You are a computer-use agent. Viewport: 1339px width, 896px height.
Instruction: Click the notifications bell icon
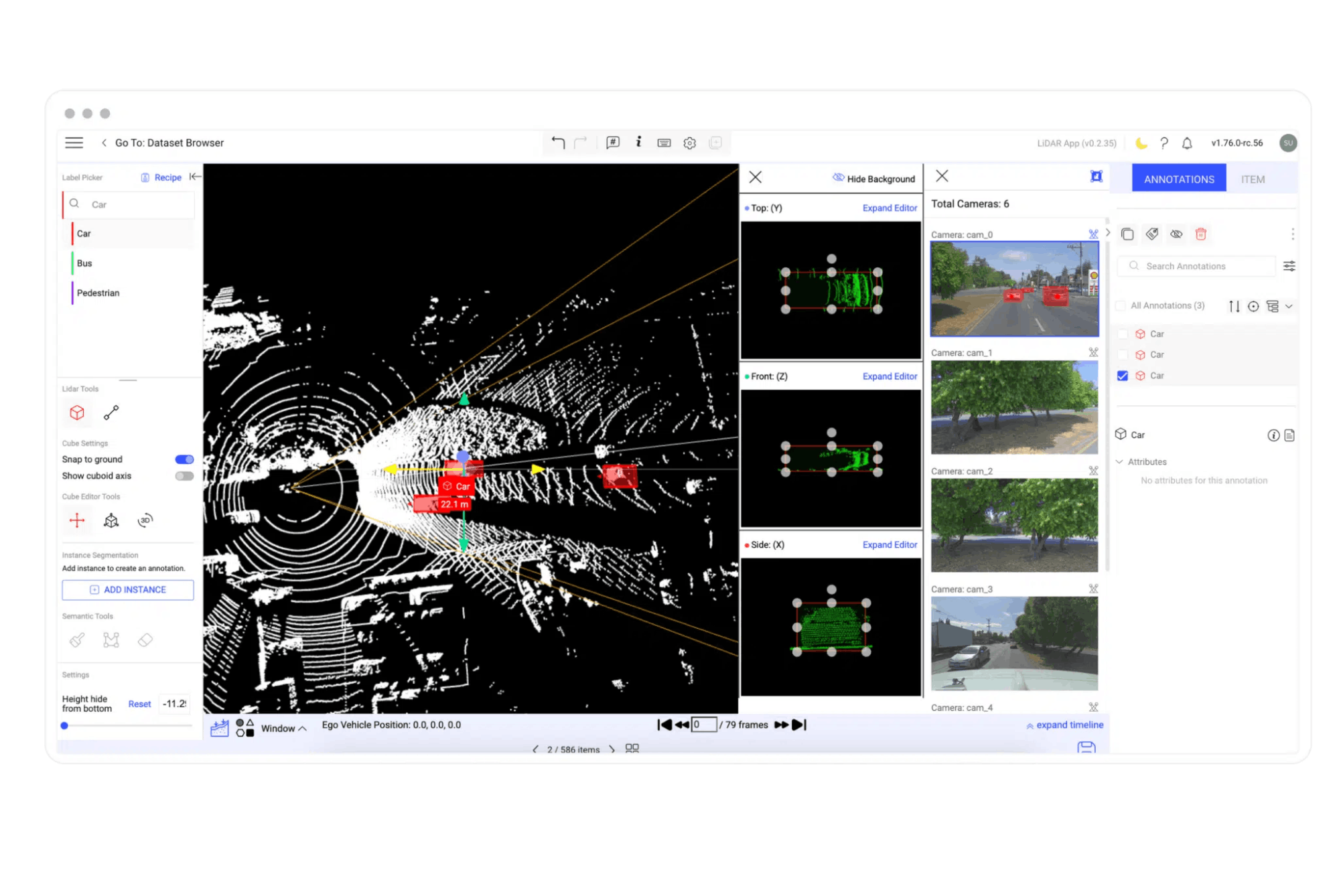click(x=1187, y=143)
